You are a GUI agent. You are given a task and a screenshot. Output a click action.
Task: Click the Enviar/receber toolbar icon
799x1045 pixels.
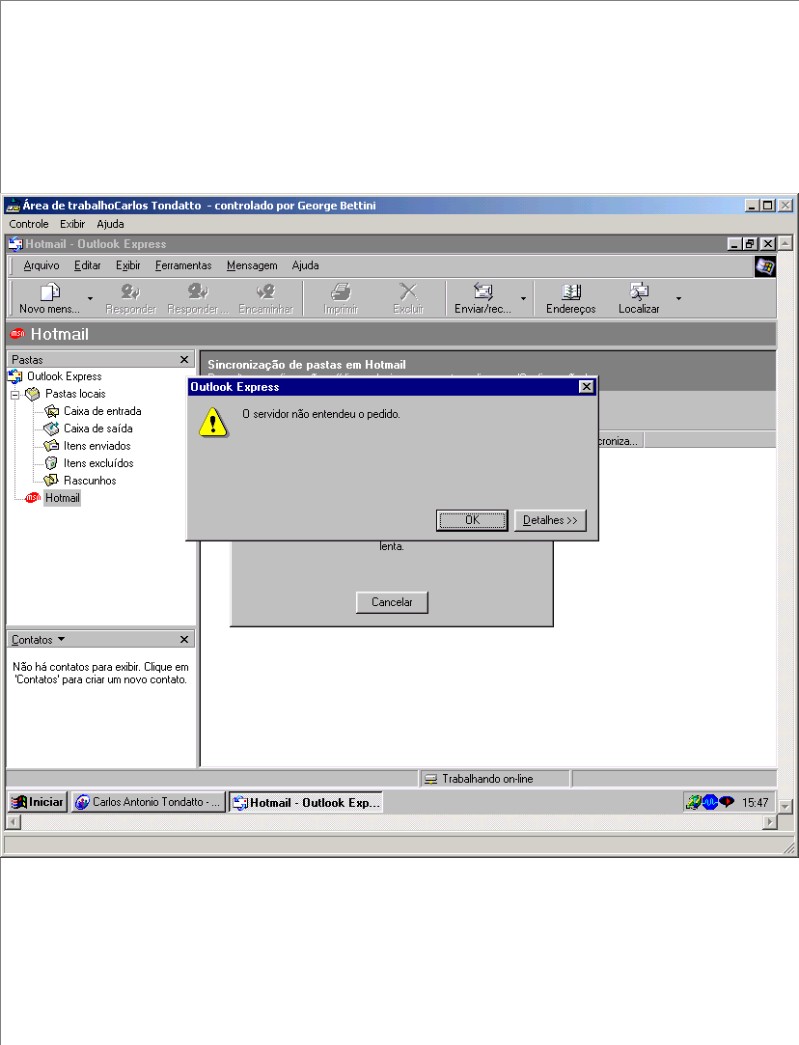point(482,298)
